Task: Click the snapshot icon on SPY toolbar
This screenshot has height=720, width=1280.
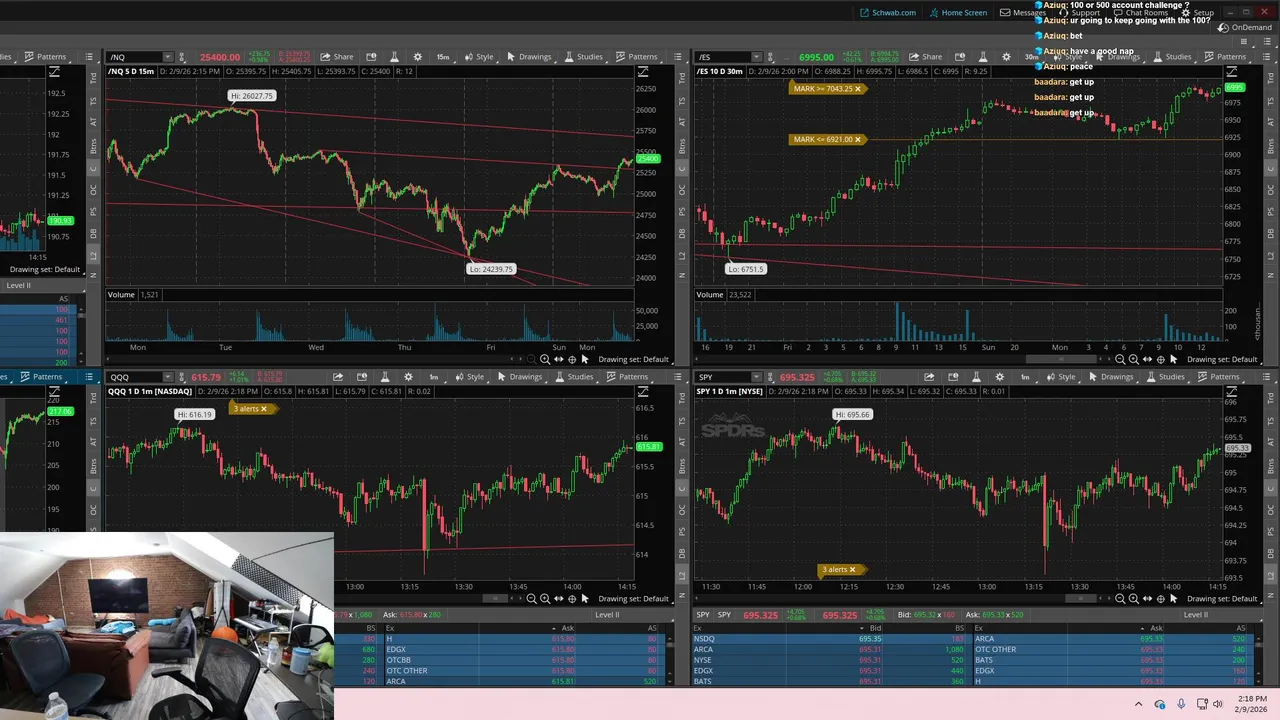Action: point(952,377)
